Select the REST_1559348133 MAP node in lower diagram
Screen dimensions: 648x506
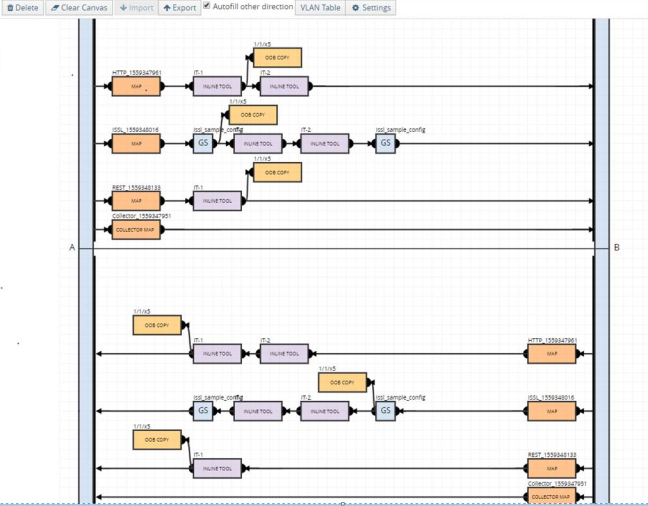coord(552,468)
